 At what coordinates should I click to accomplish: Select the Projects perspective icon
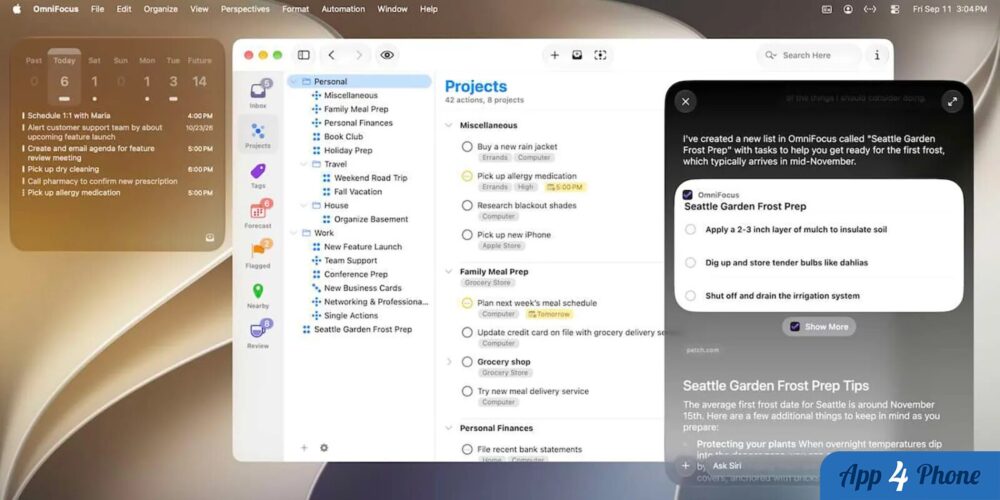click(258, 135)
